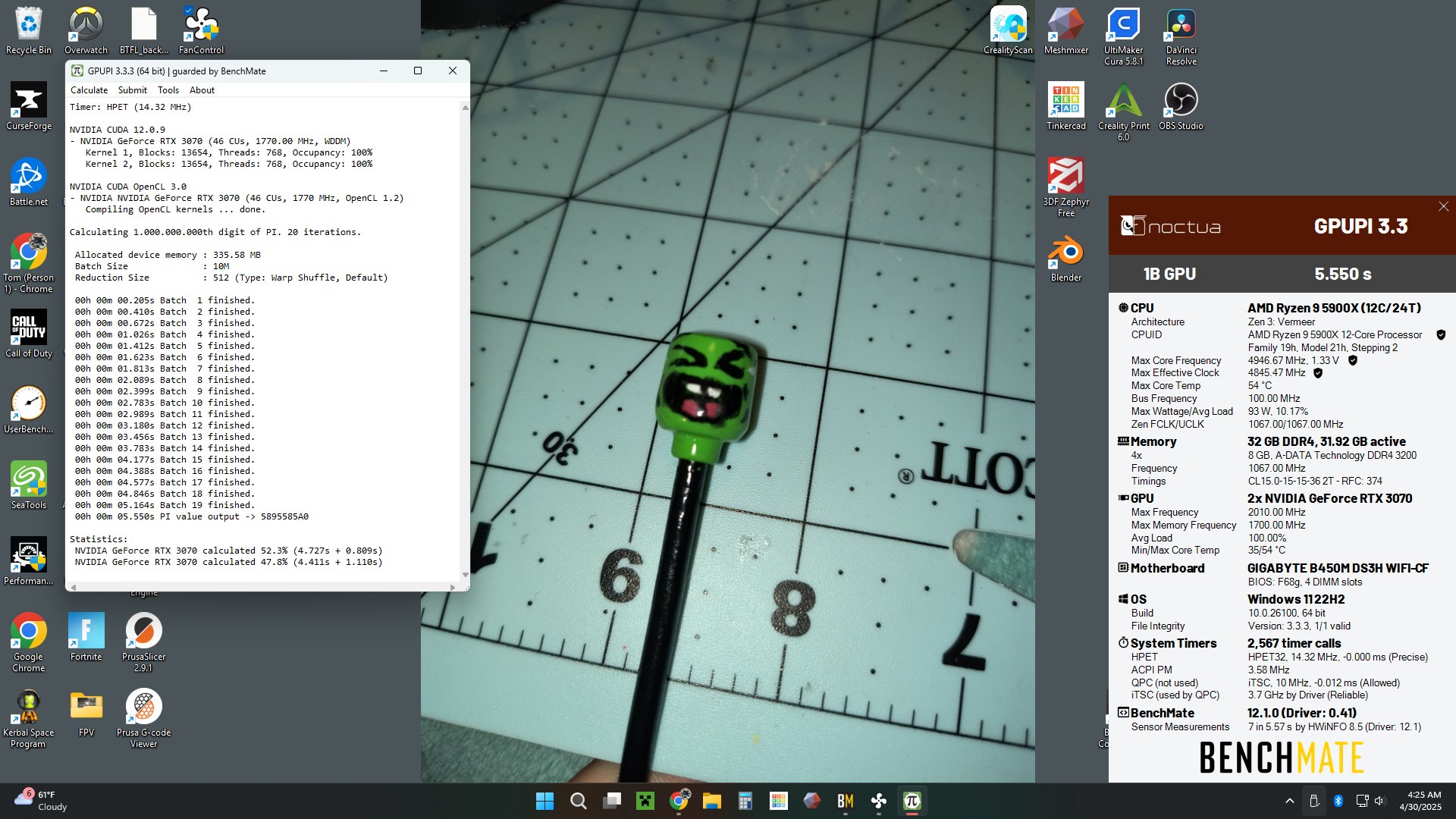1456x819 pixels.
Task: Open the FPV folder icon
Action: (x=86, y=713)
